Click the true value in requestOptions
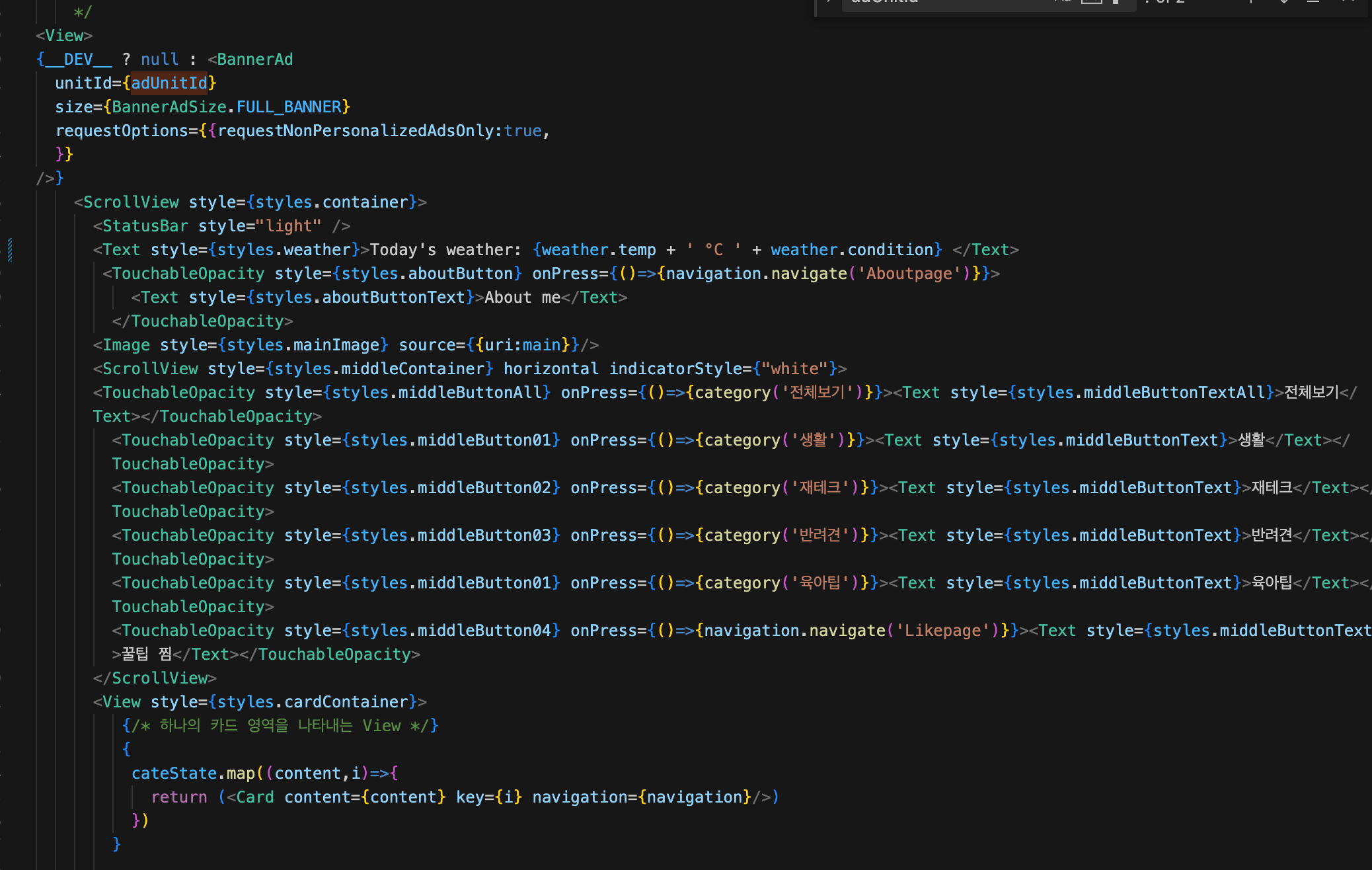Screen dimensions: 1372x870 pyautogui.click(x=523, y=131)
